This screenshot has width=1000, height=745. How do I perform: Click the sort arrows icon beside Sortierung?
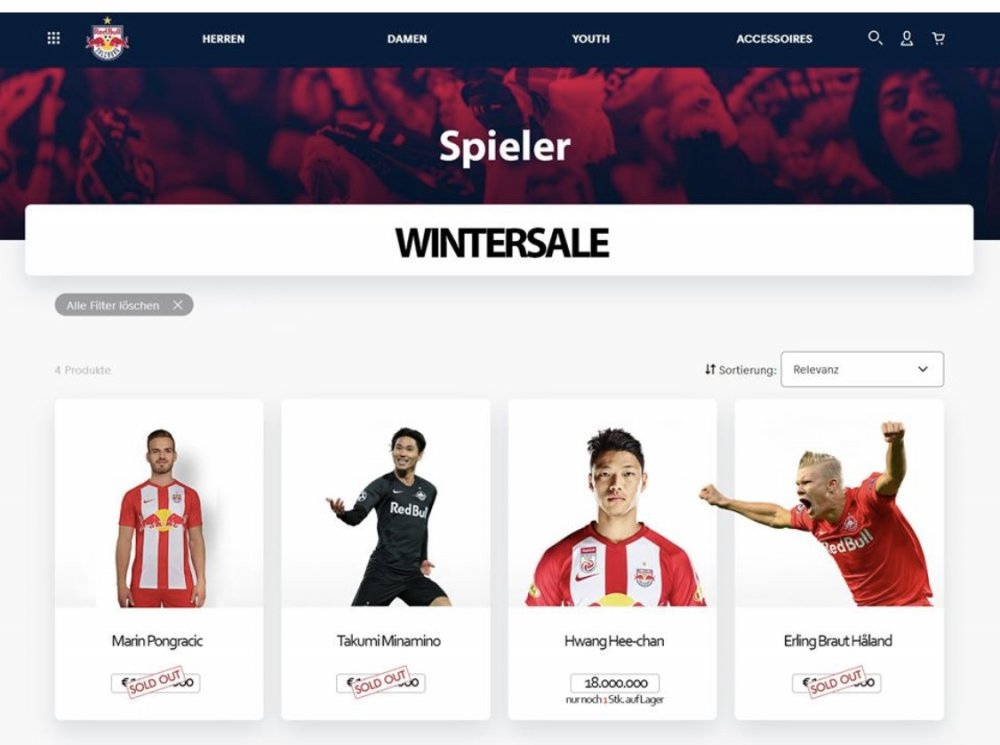tap(710, 369)
